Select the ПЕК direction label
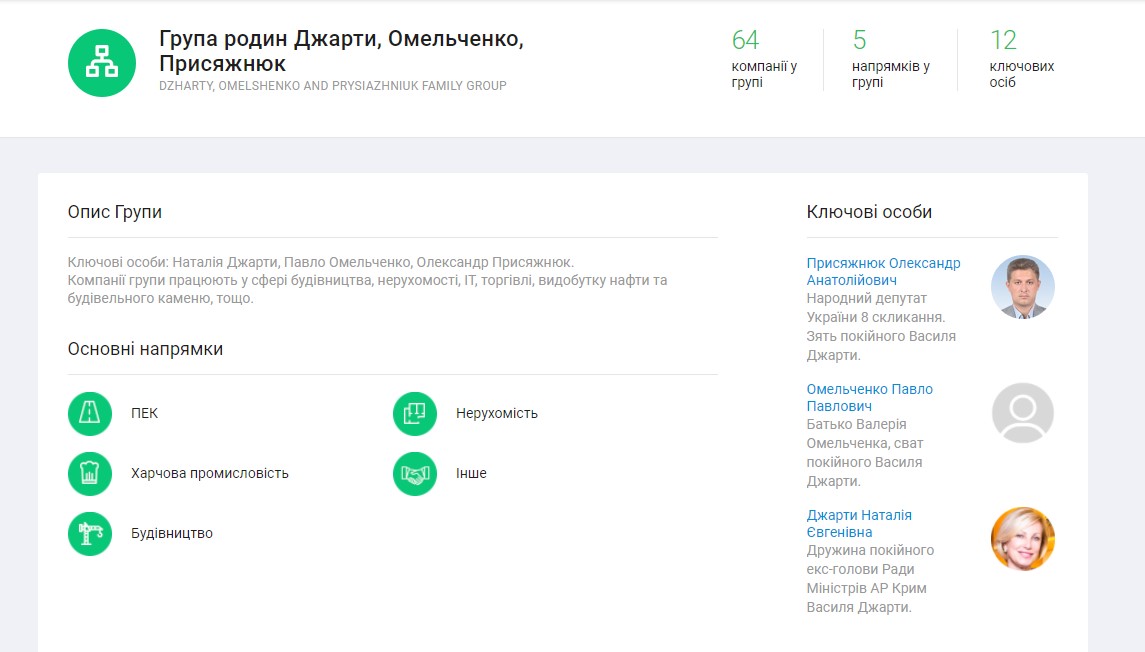Viewport: 1145px width, 652px height. pyautogui.click(x=144, y=414)
